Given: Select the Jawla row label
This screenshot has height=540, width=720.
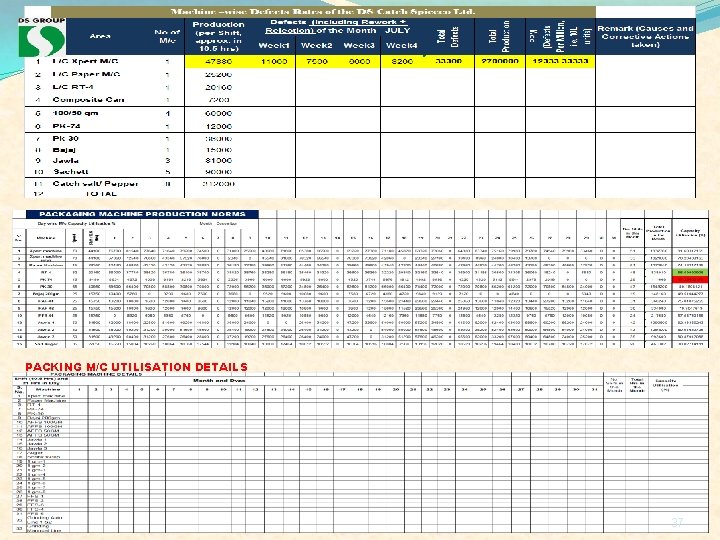Looking at the screenshot, I should [x=66, y=160].
